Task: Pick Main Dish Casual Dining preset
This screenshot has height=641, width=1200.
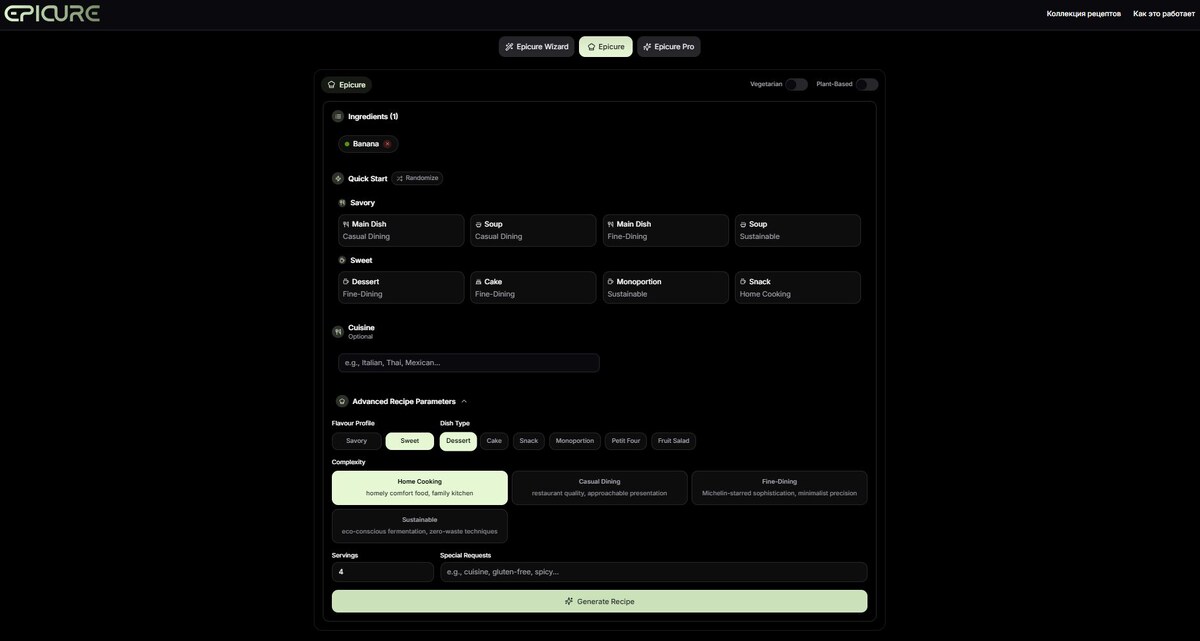Action: coord(401,230)
